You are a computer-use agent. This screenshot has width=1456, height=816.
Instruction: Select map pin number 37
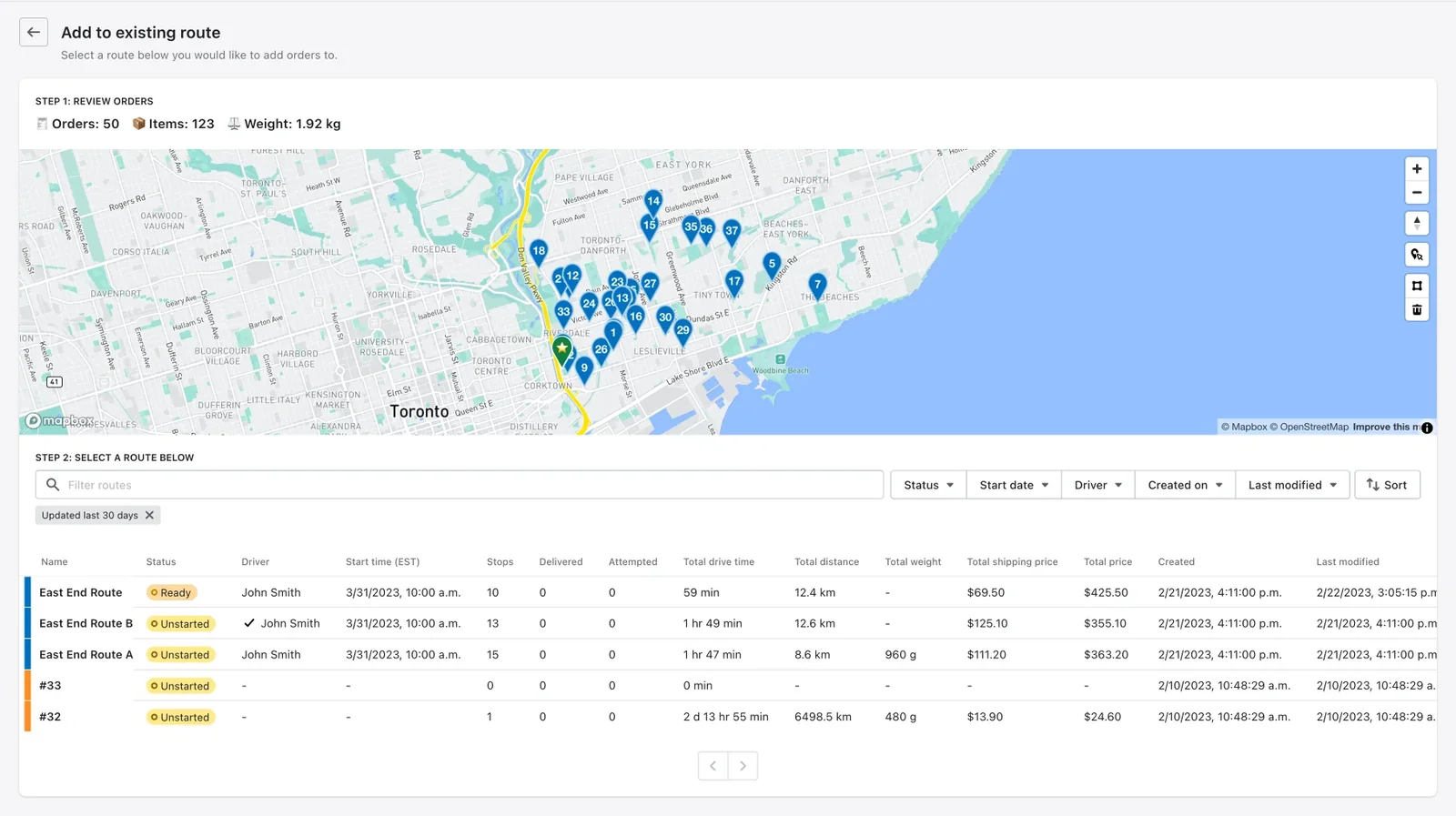pyautogui.click(x=732, y=232)
